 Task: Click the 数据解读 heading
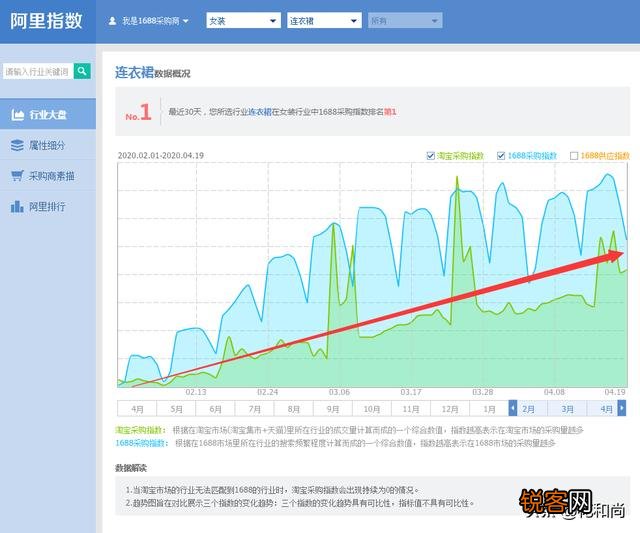coord(131,468)
